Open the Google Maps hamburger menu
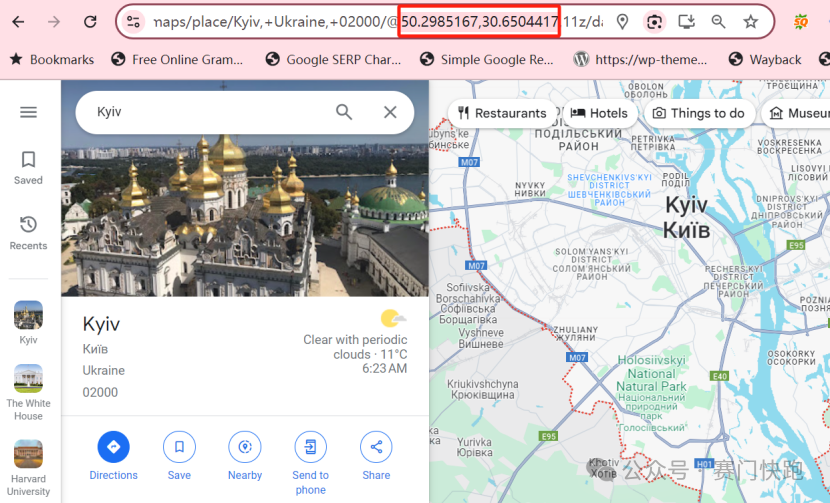830x503 pixels. pyautogui.click(x=28, y=112)
